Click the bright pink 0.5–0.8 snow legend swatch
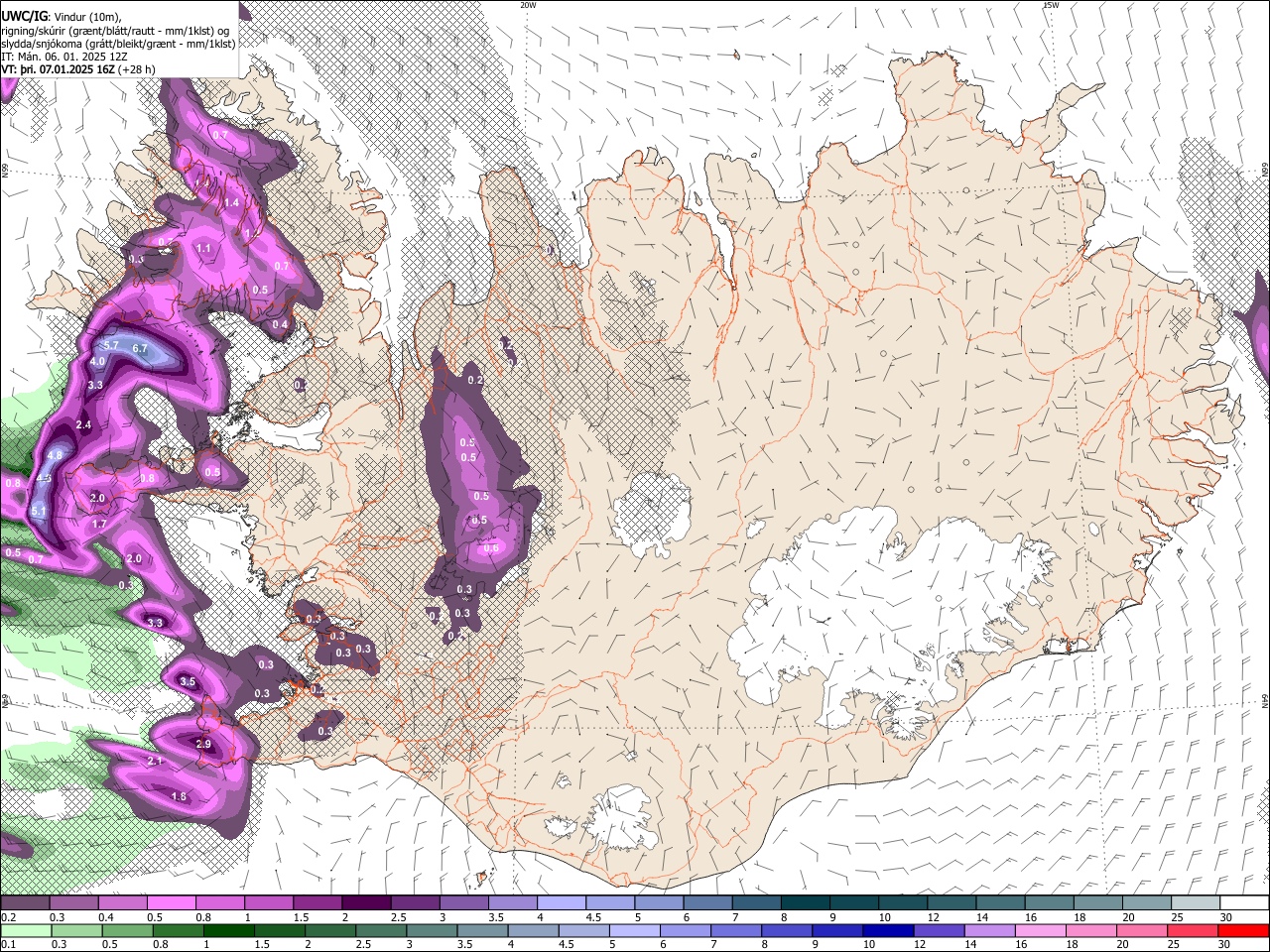1270x952 pixels. [171, 903]
